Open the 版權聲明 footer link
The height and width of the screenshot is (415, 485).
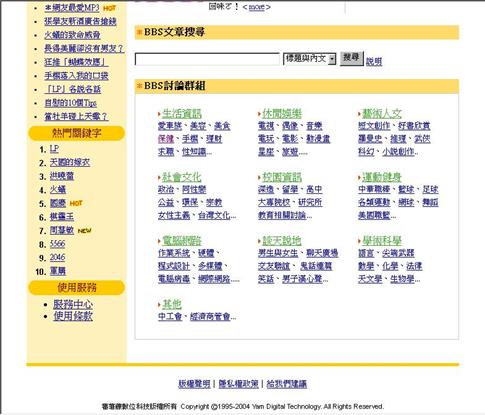[x=194, y=384]
